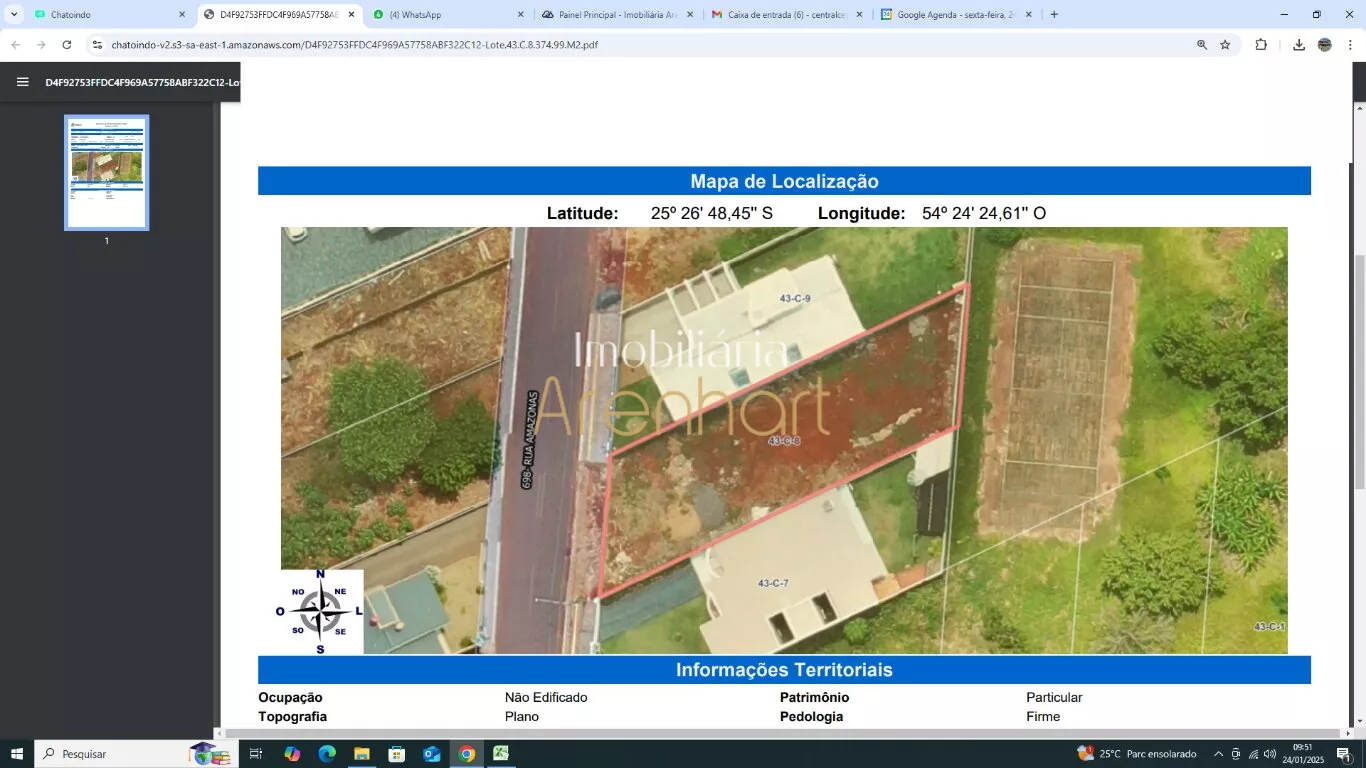View site information icon in address bar
Screen dimensions: 1366x768
pos(97,45)
